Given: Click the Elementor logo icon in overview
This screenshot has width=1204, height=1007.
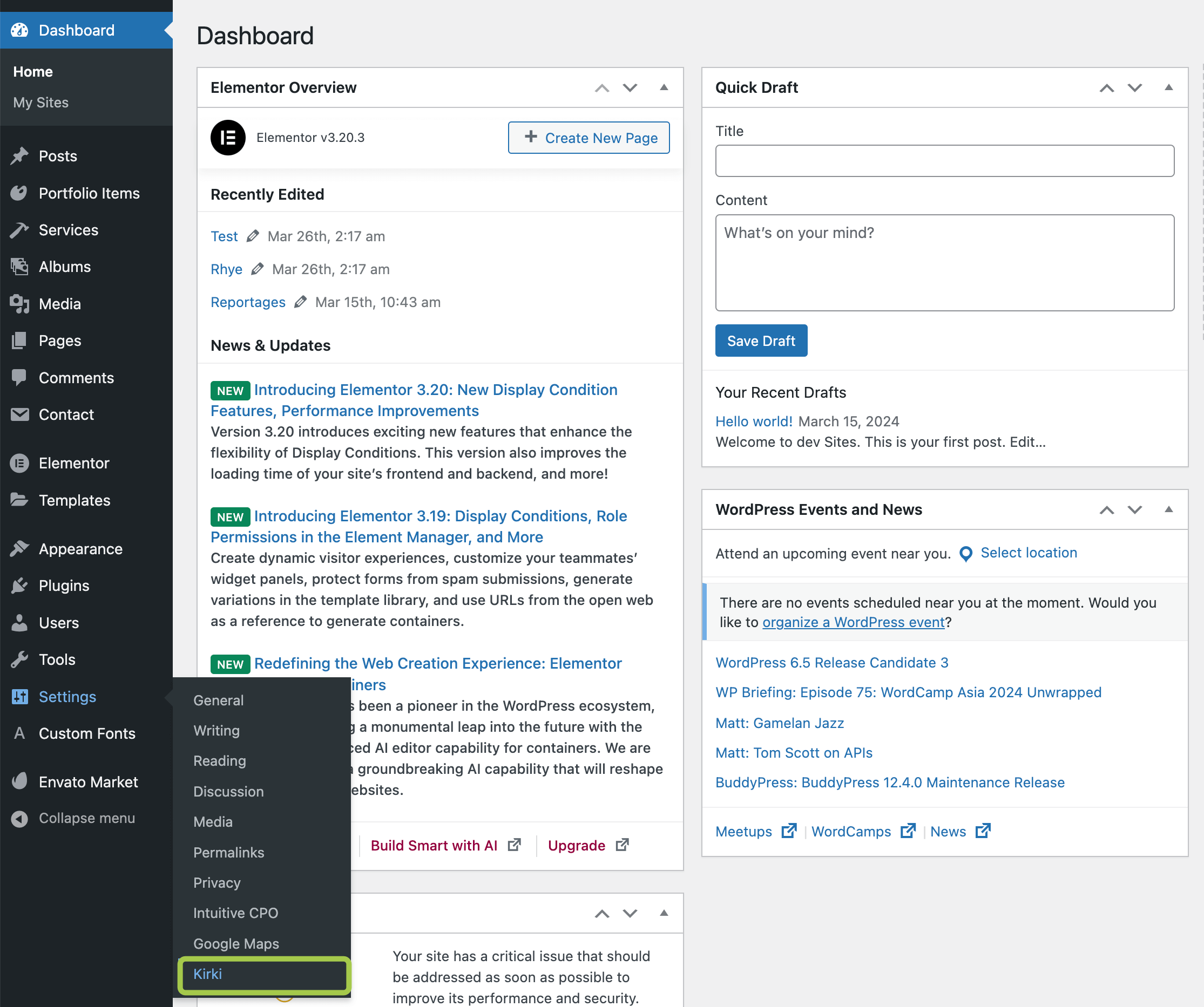Looking at the screenshot, I should coord(228,138).
